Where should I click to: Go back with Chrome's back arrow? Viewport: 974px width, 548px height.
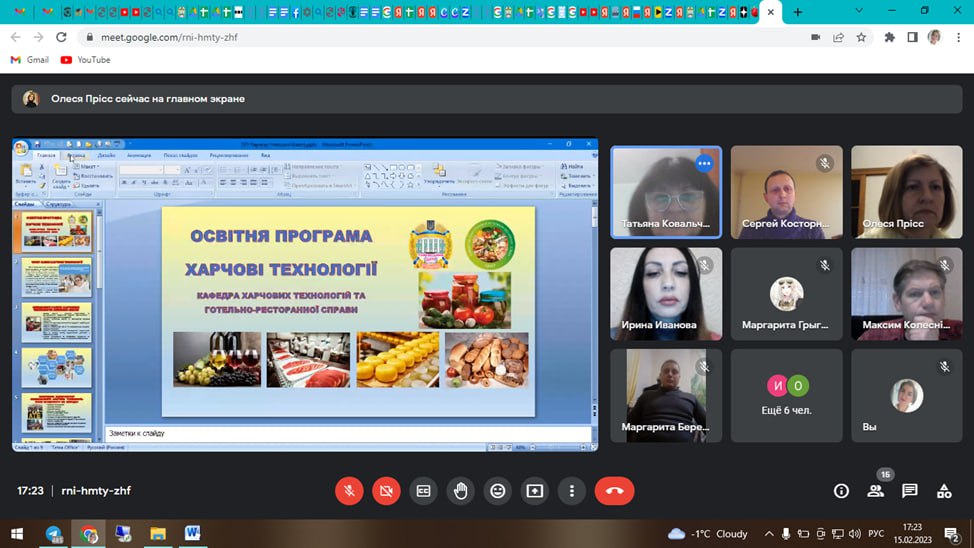tap(16, 37)
